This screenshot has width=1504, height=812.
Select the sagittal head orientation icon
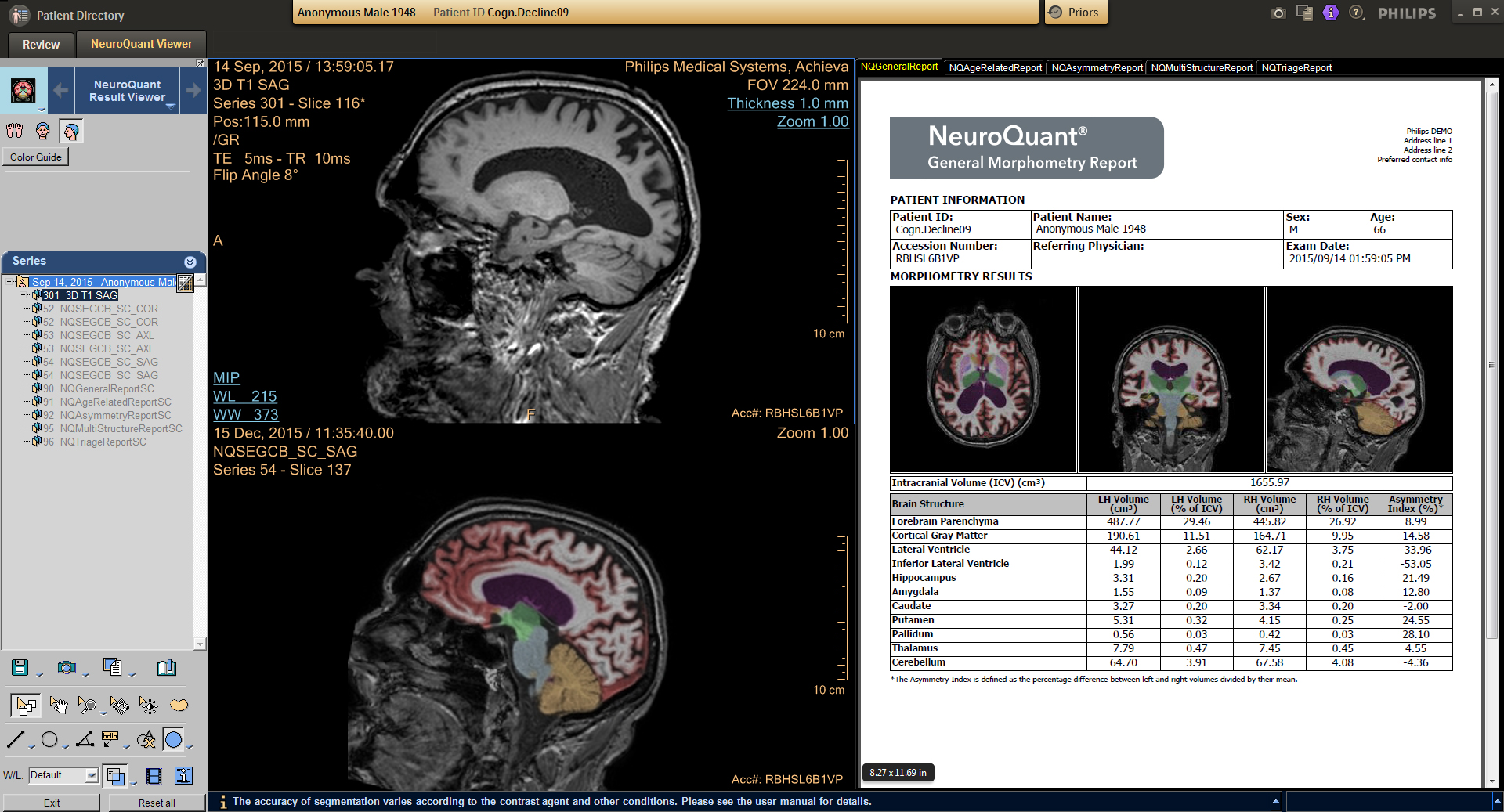(71, 132)
